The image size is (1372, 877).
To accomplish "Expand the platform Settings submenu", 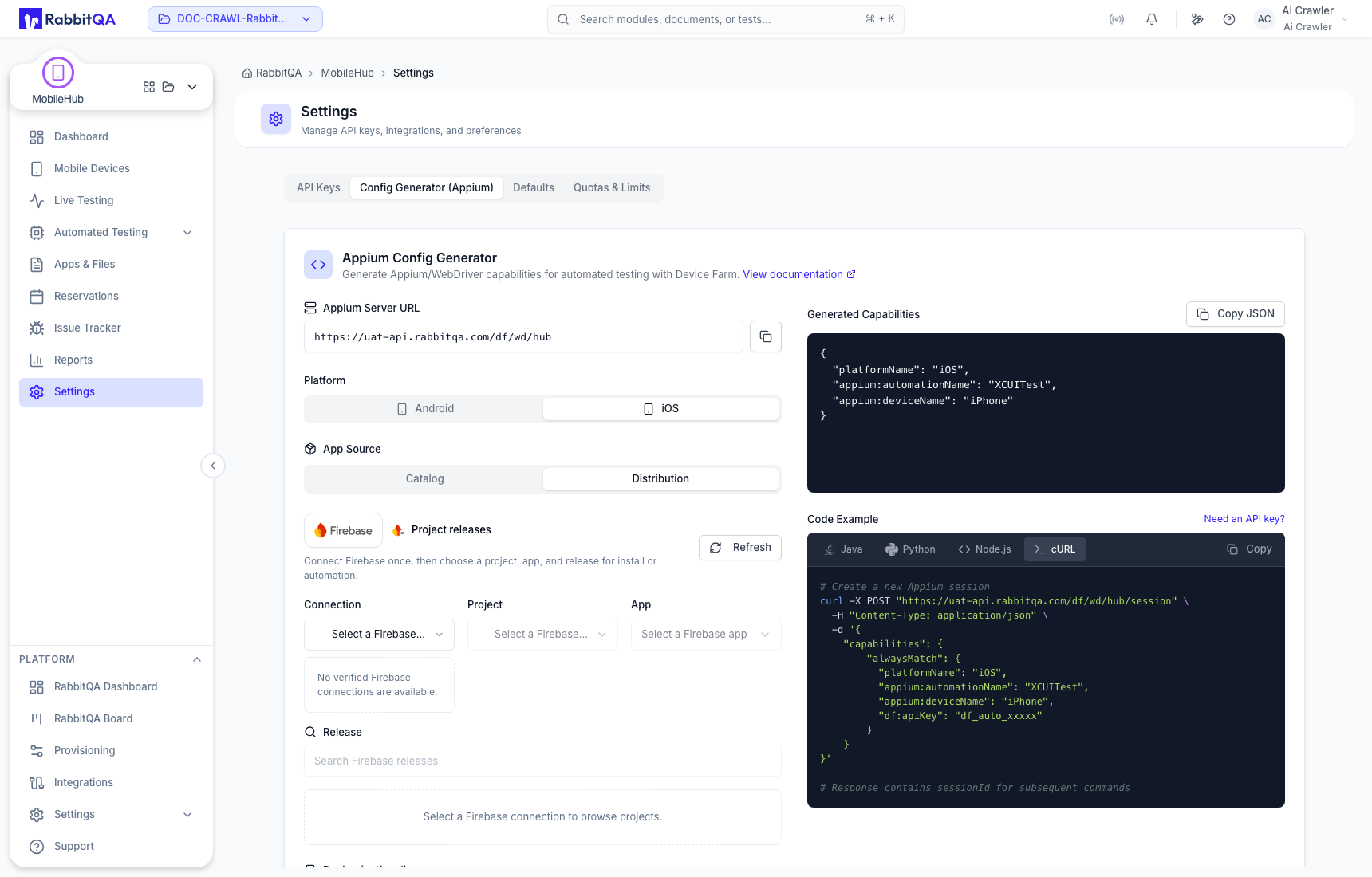I will pos(187,815).
